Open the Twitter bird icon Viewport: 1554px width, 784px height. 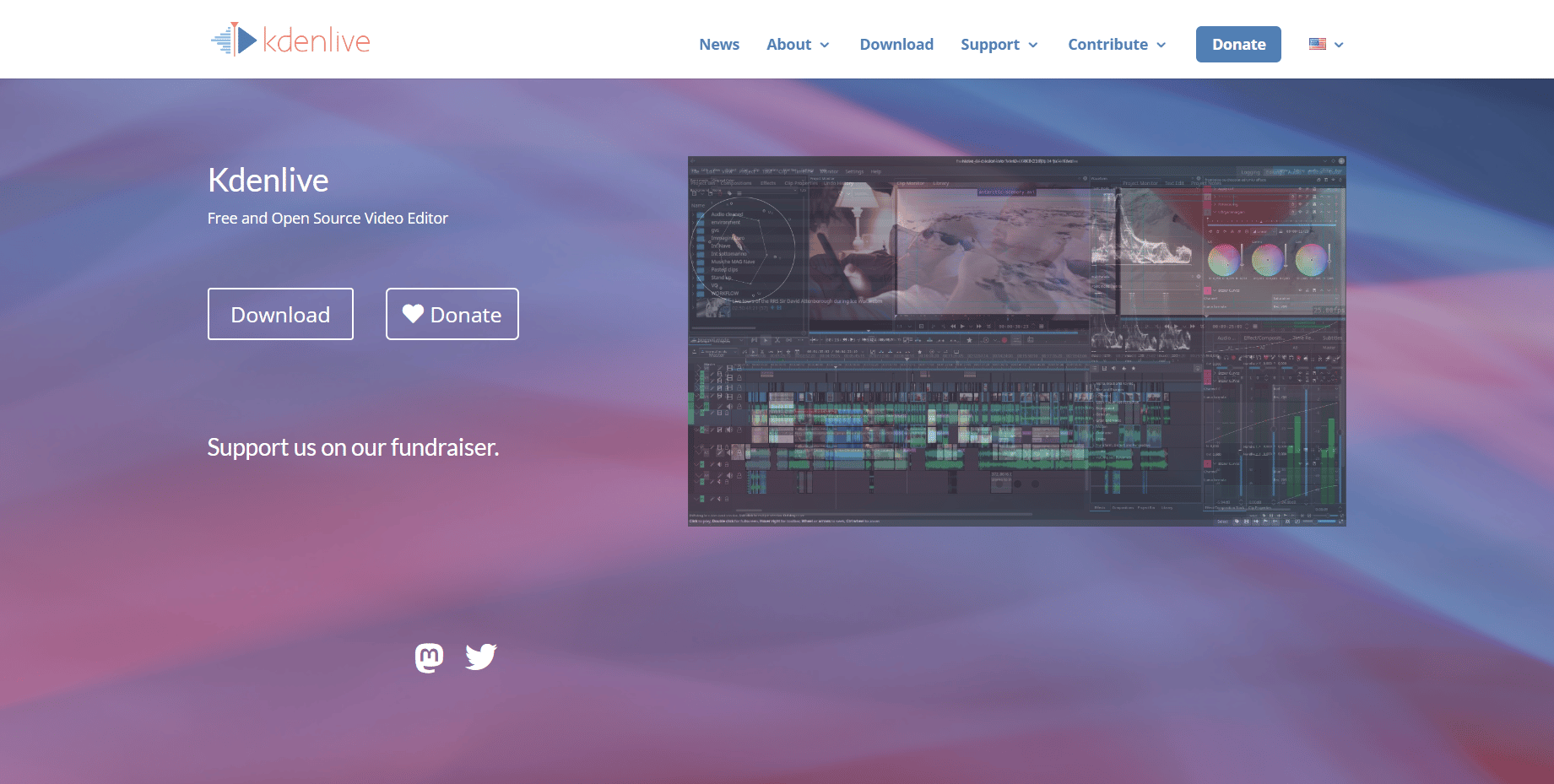pos(481,657)
